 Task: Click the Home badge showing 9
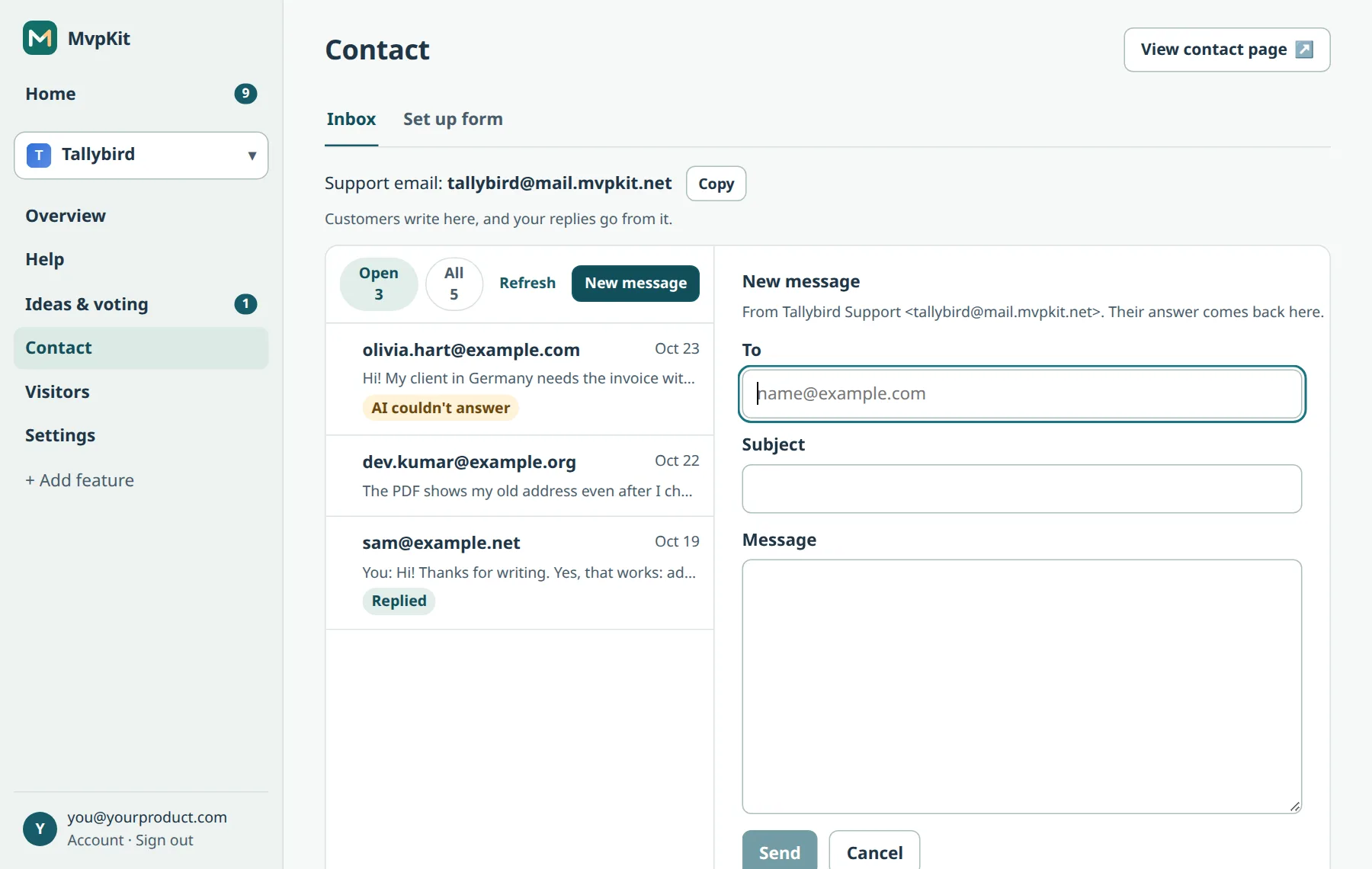pyautogui.click(x=245, y=94)
